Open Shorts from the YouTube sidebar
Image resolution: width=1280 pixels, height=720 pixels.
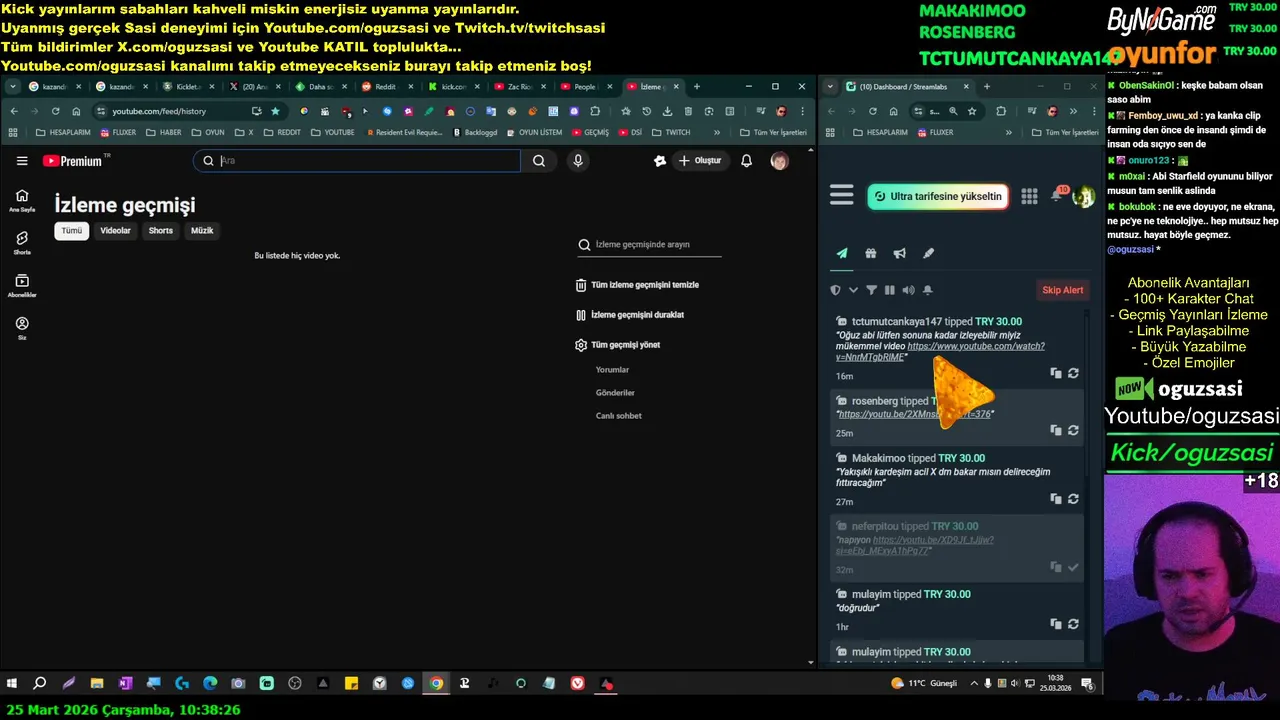click(x=22, y=243)
